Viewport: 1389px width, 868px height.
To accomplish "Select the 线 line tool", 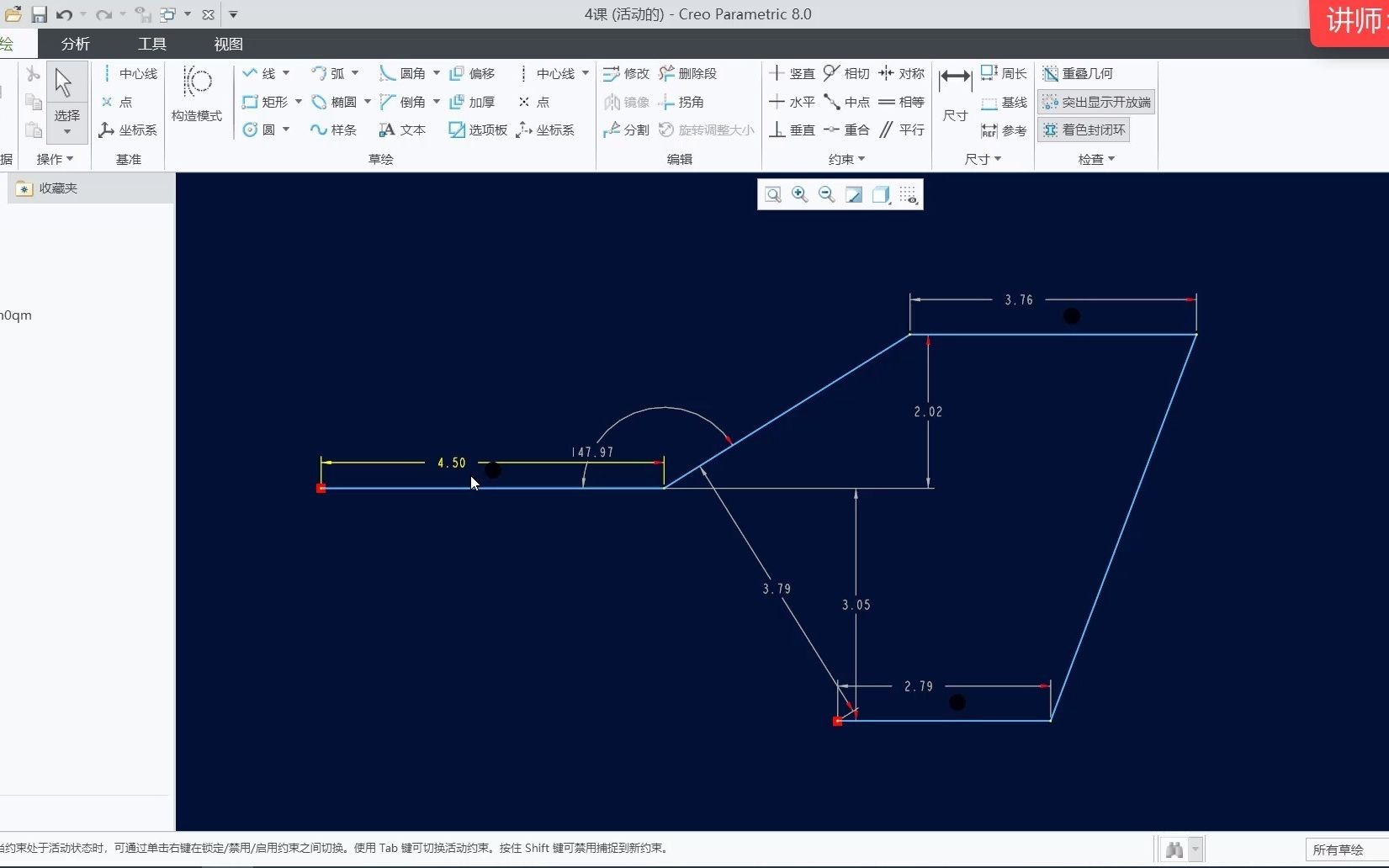I will click(x=259, y=74).
